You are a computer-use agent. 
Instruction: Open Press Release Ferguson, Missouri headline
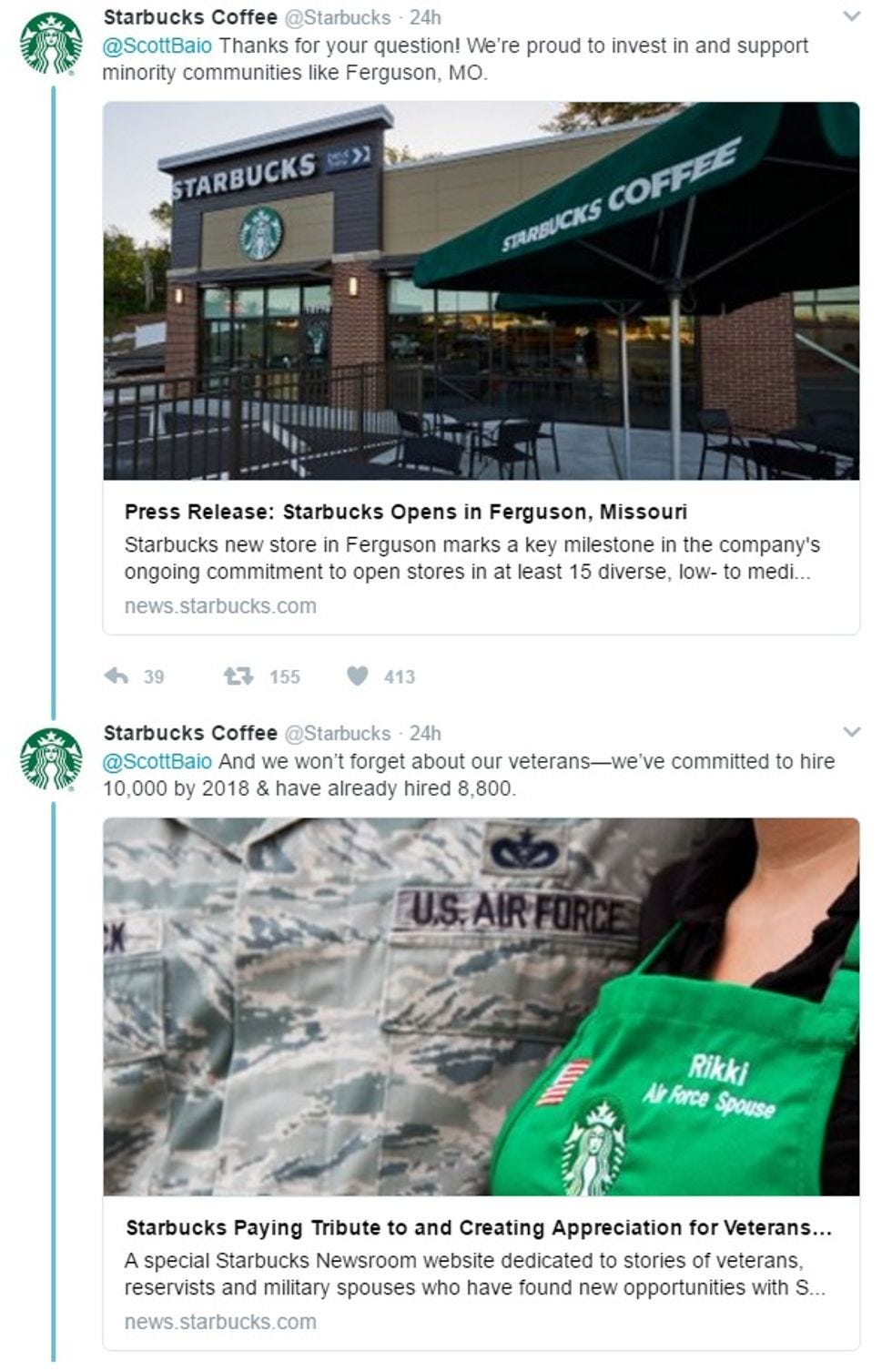[406, 512]
